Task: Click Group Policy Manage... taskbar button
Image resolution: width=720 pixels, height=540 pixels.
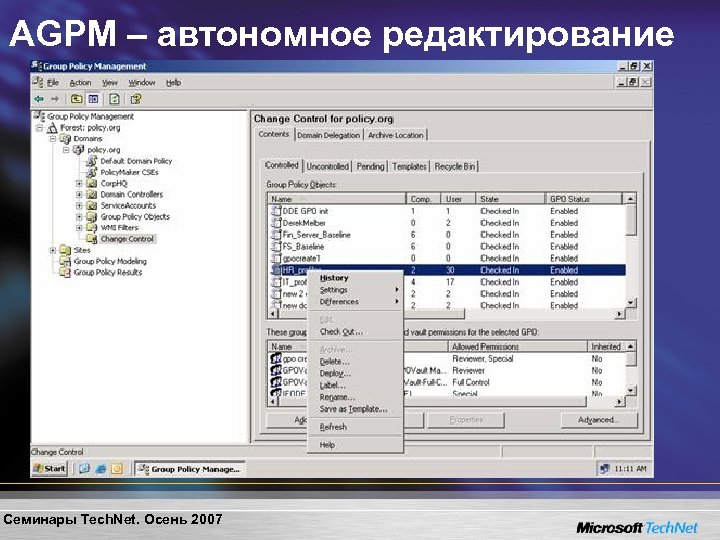Action: pyautogui.click(x=189, y=469)
